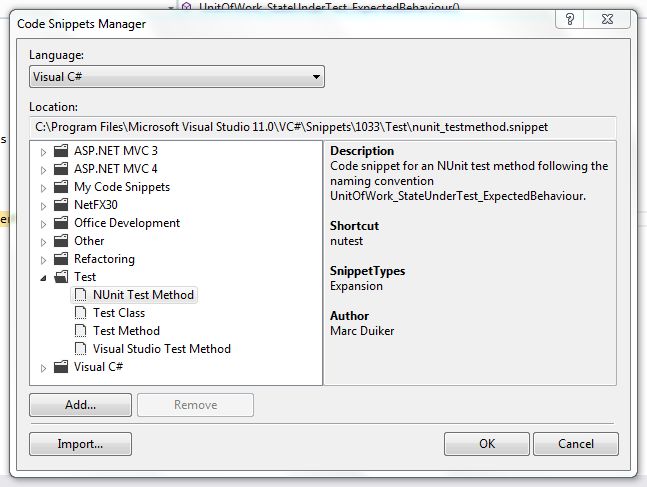Click the Test Method snippet file icon
Viewport: 647px width, 487px height.
click(x=80, y=331)
